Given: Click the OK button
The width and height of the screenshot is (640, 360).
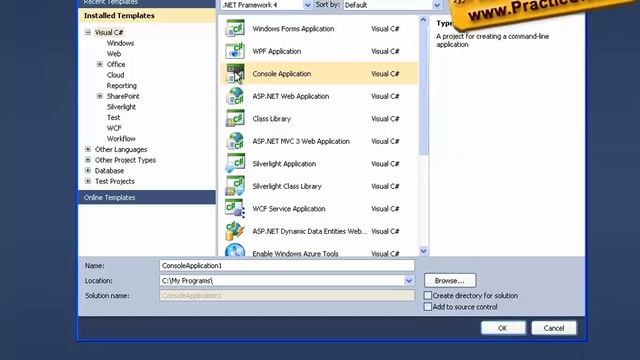Looking at the screenshot, I should click(x=503, y=328).
